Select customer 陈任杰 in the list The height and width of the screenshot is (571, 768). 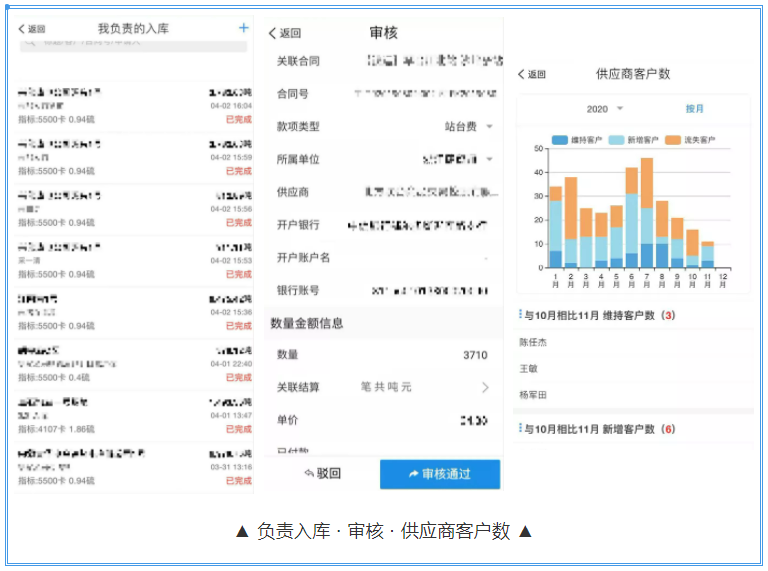534,342
